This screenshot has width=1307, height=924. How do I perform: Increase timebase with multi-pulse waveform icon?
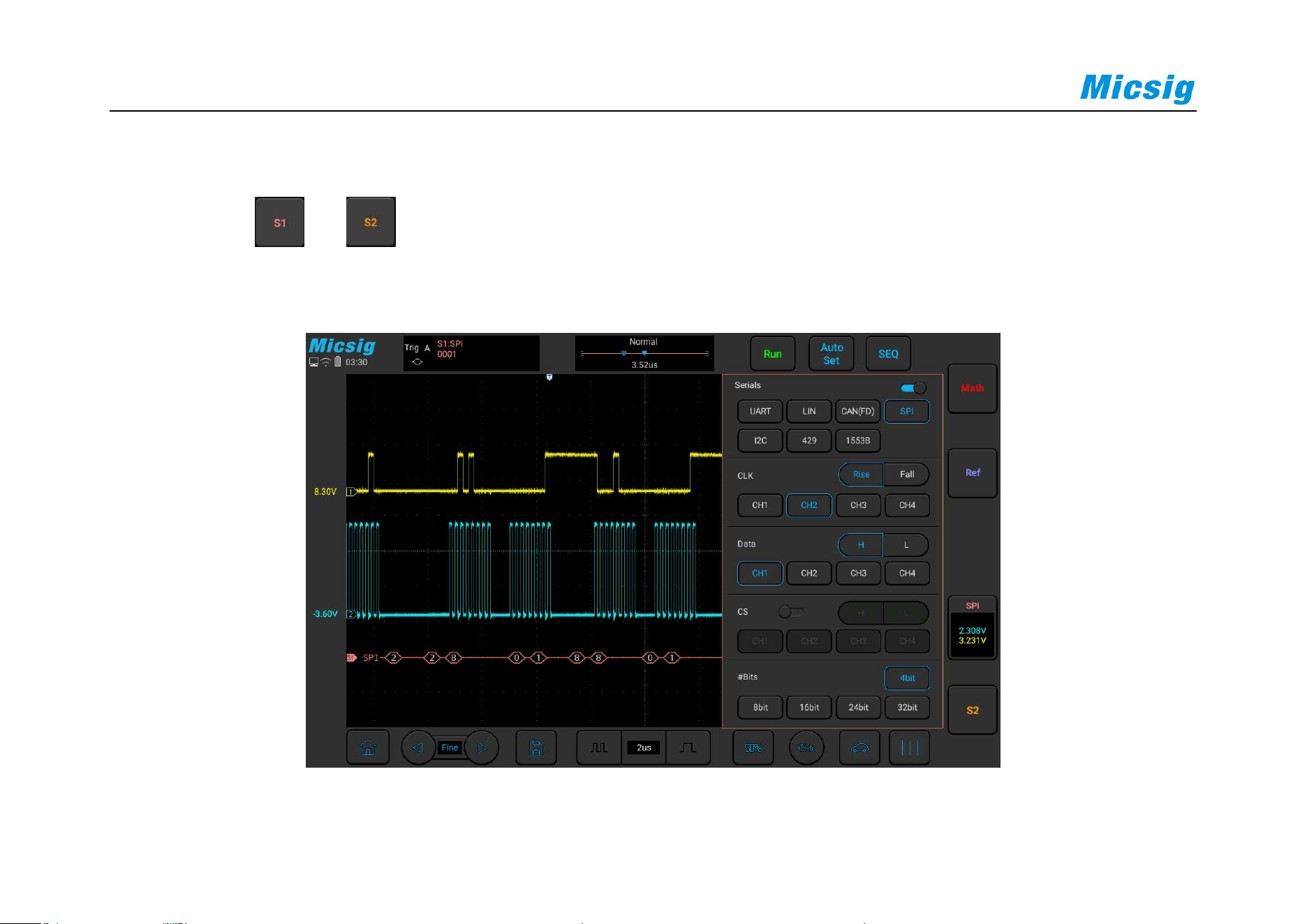pyautogui.click(x=598, y=747)
